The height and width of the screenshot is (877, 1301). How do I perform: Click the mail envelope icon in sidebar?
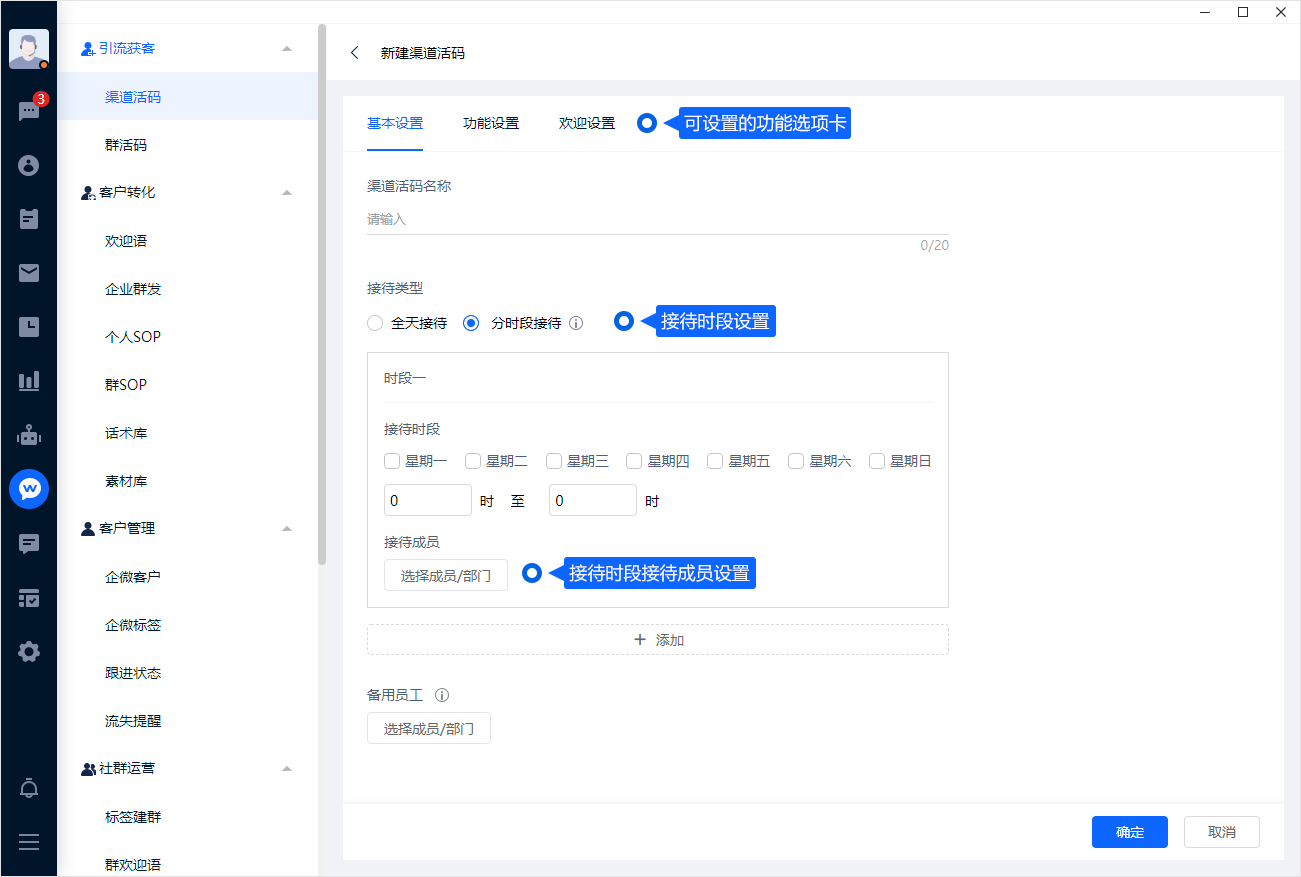coord(29,273)
